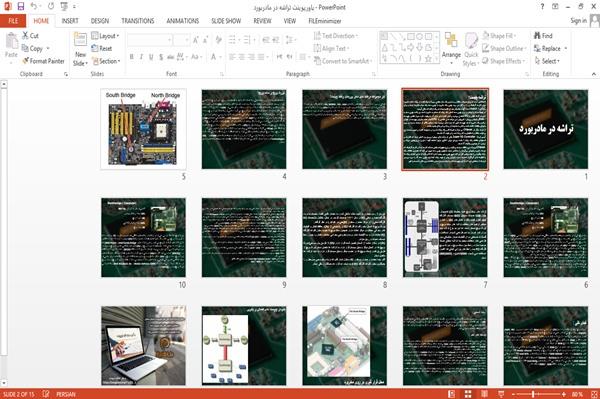Insert a New Slide
This screenshot has width=600, height=399.
pos(80,50)
